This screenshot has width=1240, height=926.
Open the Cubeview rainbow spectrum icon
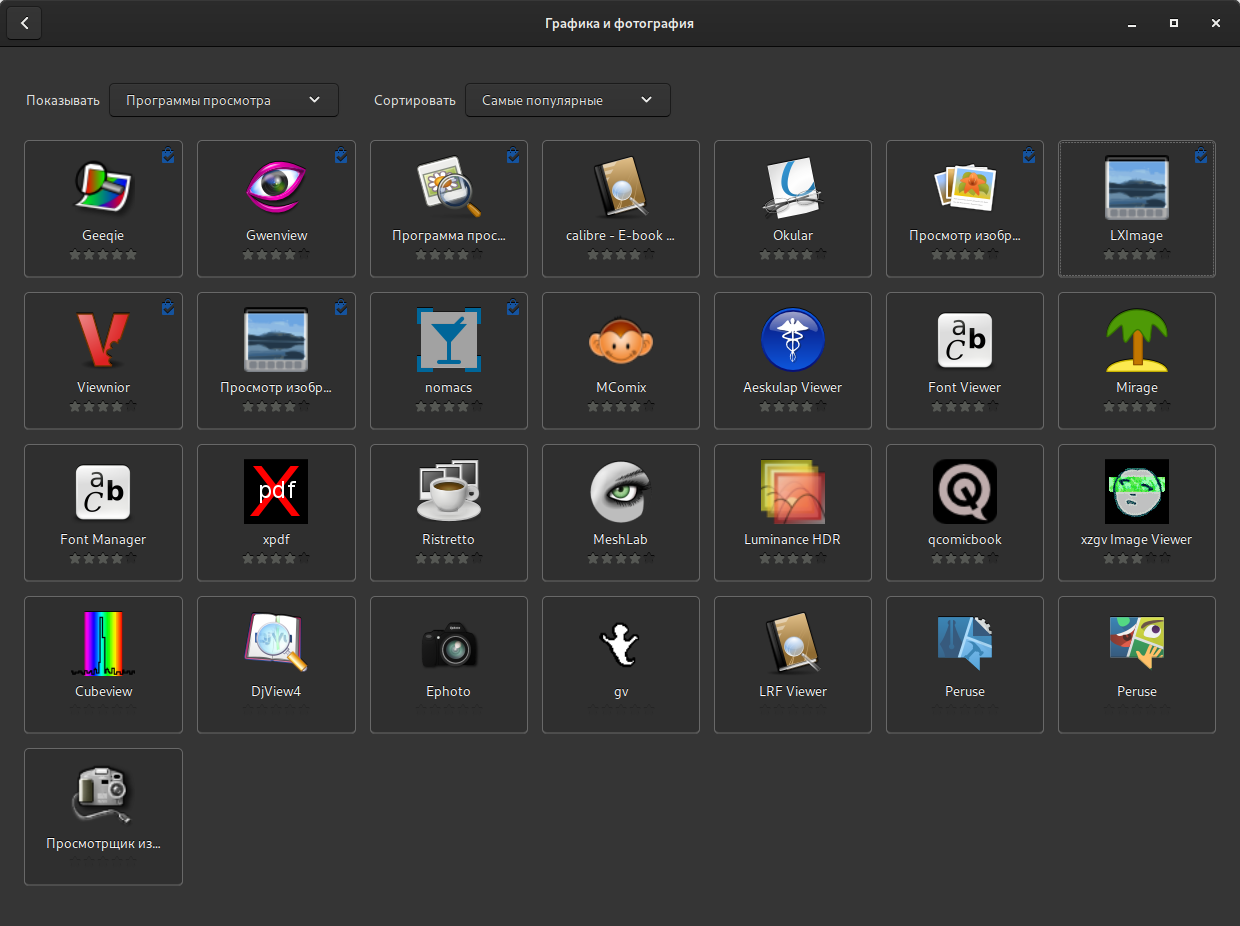(103, 642)
